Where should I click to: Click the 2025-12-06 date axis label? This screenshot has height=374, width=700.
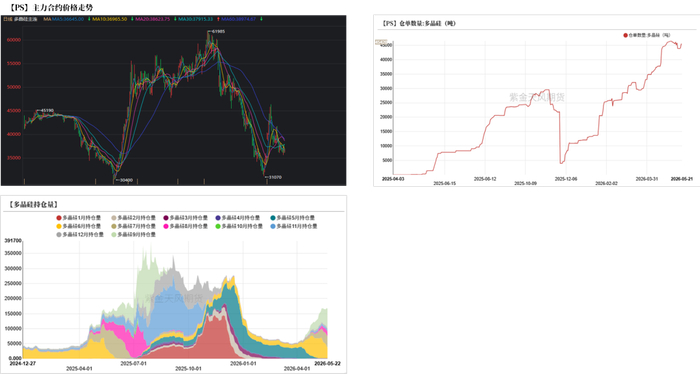(x=566, y=179)
